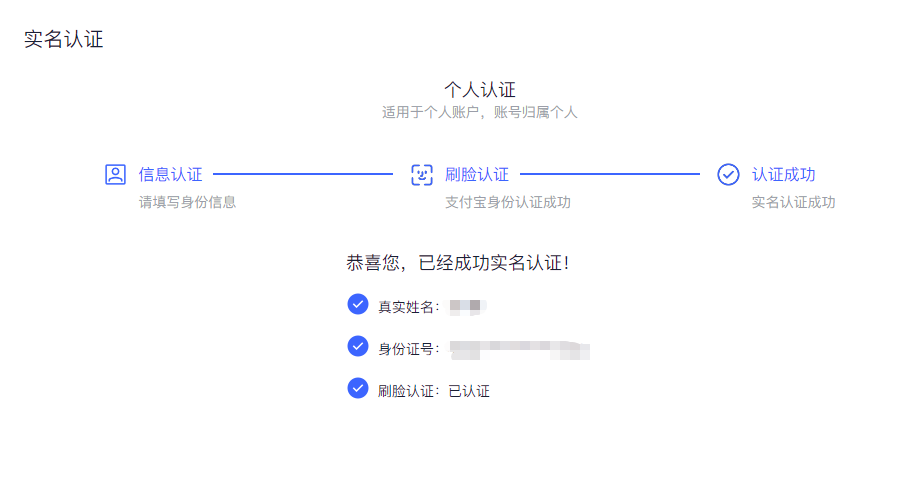Click the 认证成功 circled checkmark icon
Screen dimensions: 913x495
click(x=728, y=174)
